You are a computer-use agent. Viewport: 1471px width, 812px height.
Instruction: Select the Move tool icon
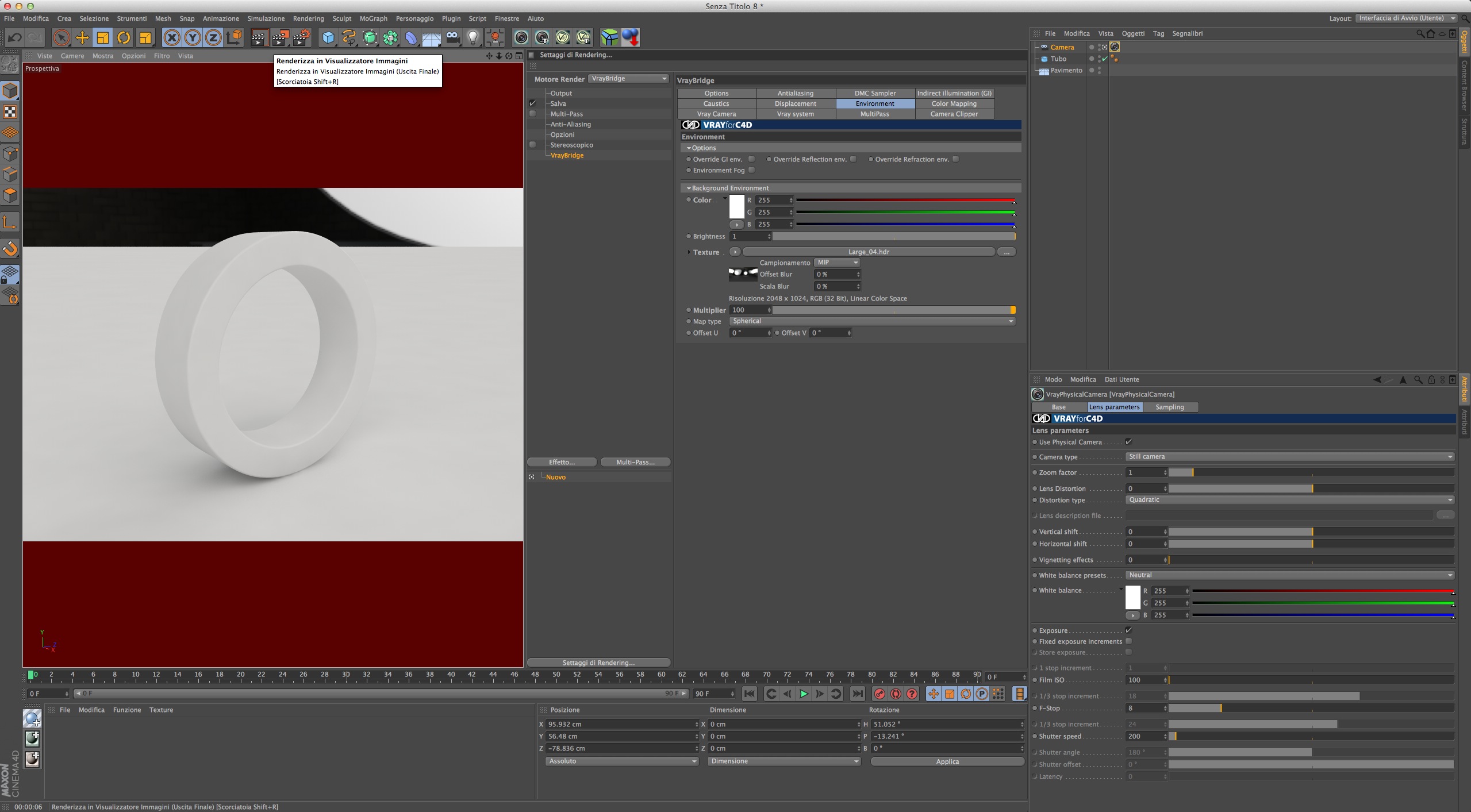pyautogui.click(x=82, y=38)
